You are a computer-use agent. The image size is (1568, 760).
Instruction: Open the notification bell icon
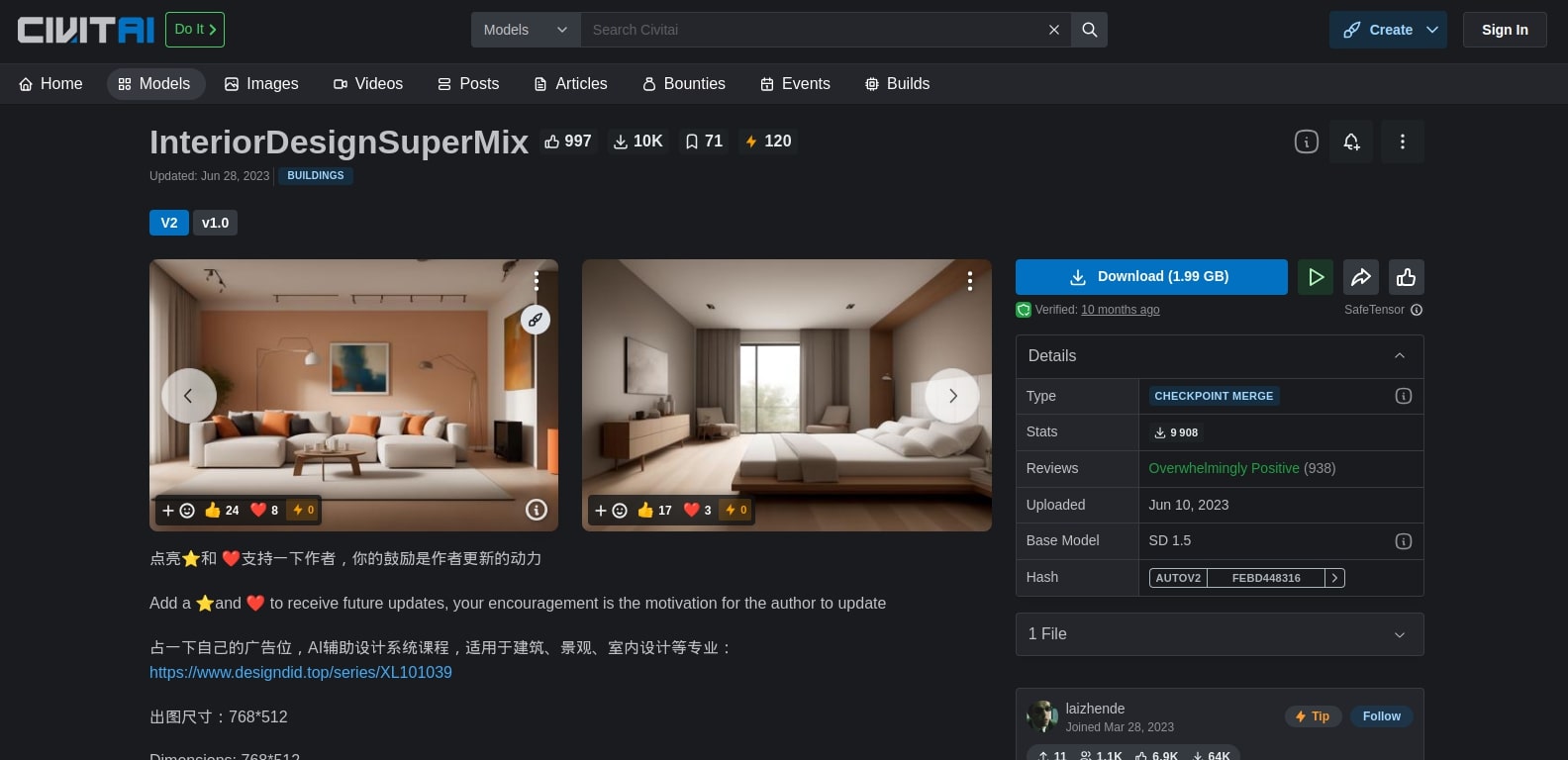point(1351,142)
